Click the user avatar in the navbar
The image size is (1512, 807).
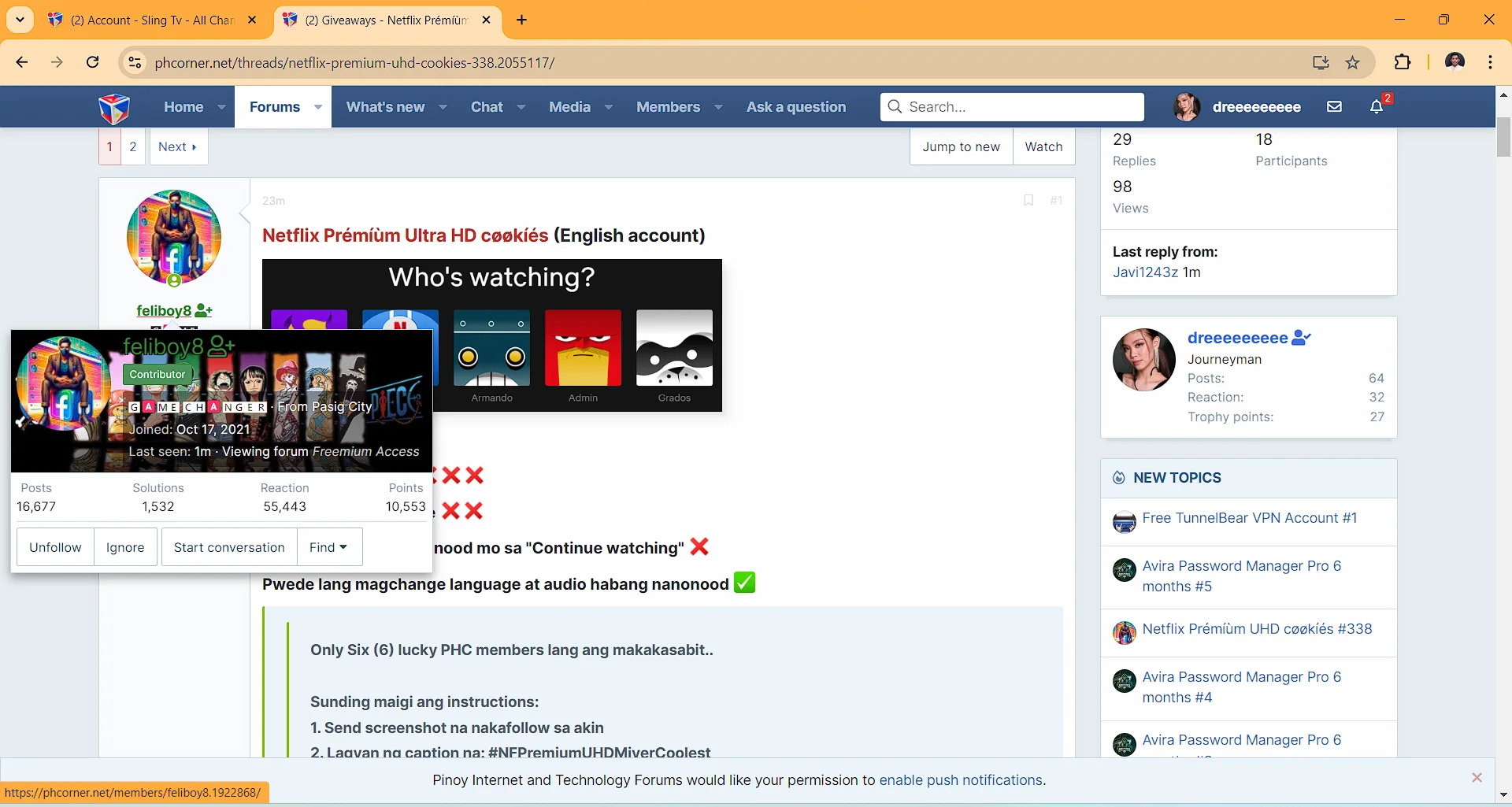(1187, 106)
